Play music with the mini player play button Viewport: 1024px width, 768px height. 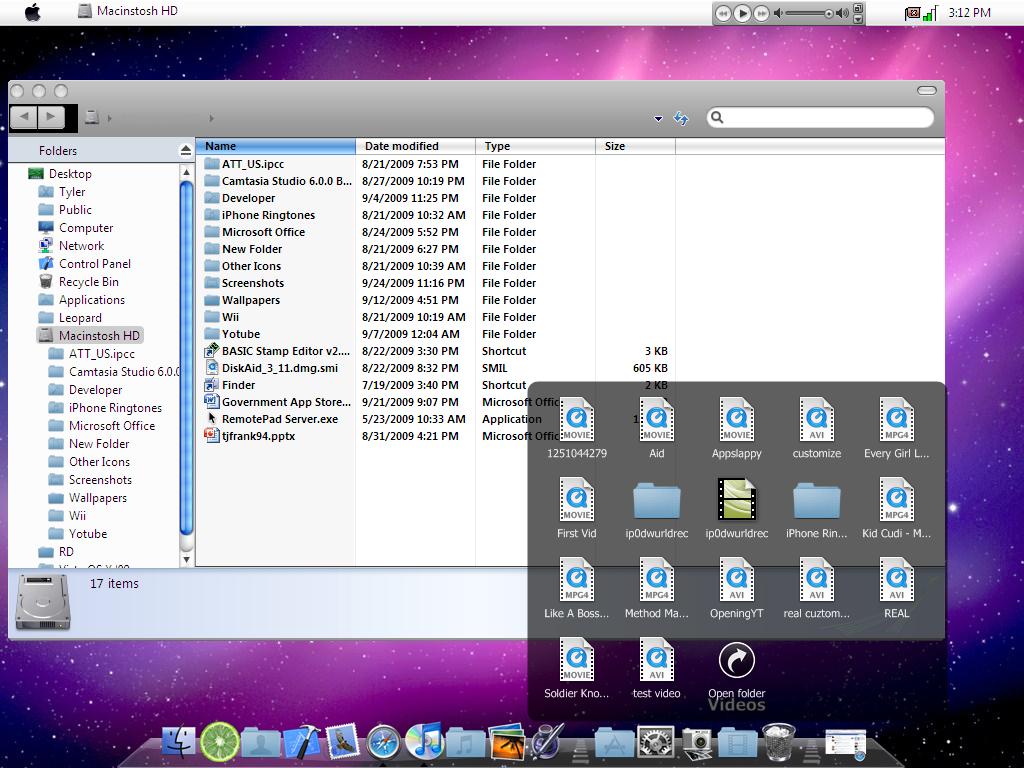click(x=742, y=13)
